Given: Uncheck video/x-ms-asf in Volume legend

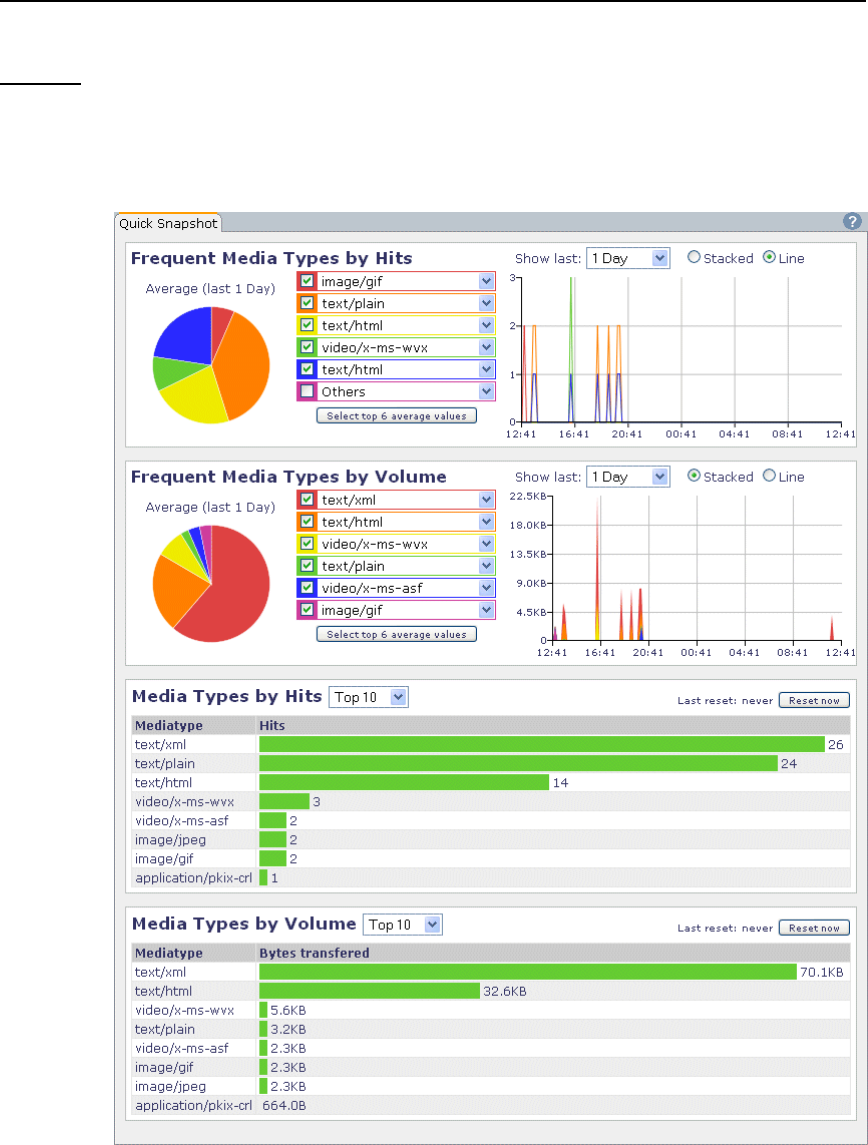Looking at the screenshot, I should pos(307,587).
